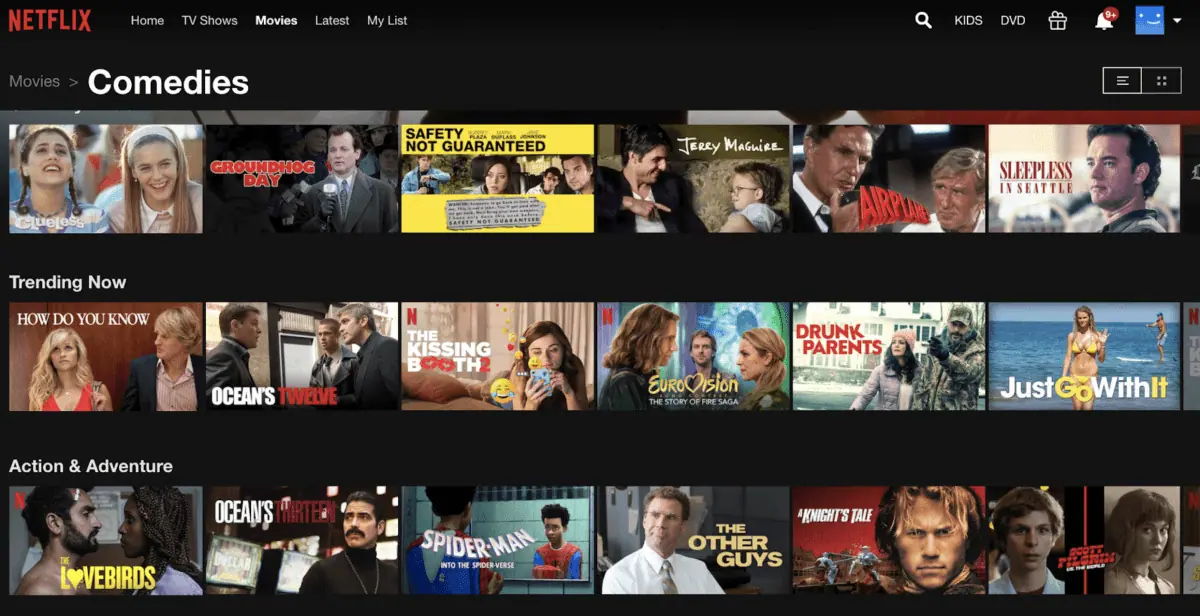
Task: Open the profile avatar menu
Action: [1150, 20]
